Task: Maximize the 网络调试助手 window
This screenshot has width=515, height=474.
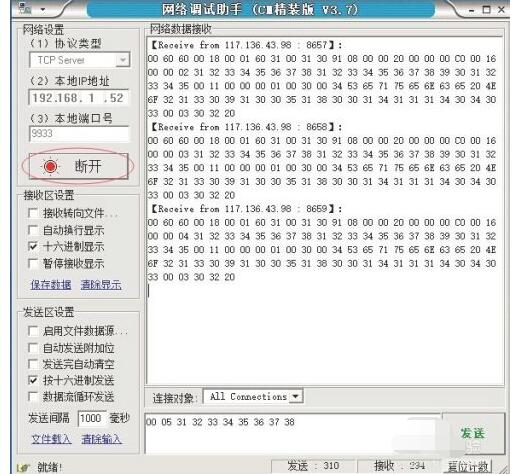Action: point(486,10)
